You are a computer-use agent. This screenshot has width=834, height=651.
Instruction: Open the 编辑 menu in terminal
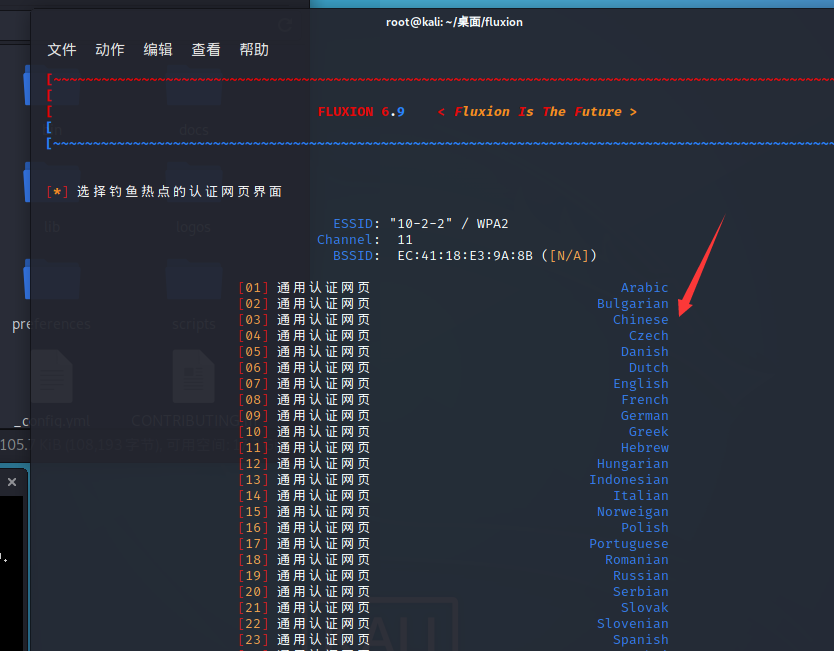click(158, 49)
